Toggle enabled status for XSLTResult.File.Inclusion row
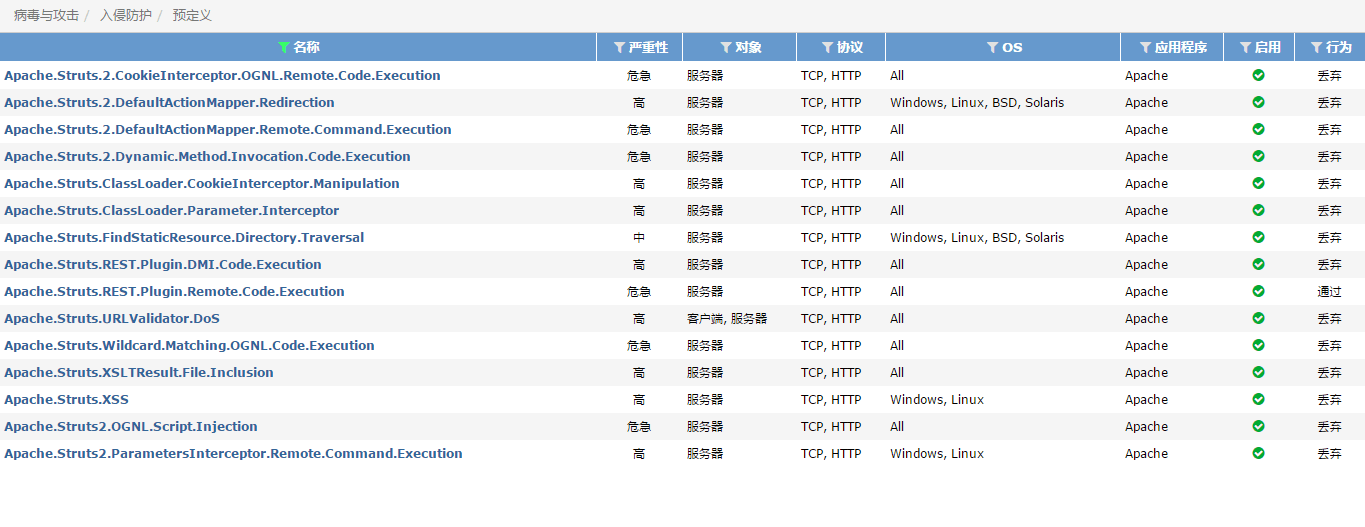Viewport: 1365px width, 527px height. point(1259,372)
